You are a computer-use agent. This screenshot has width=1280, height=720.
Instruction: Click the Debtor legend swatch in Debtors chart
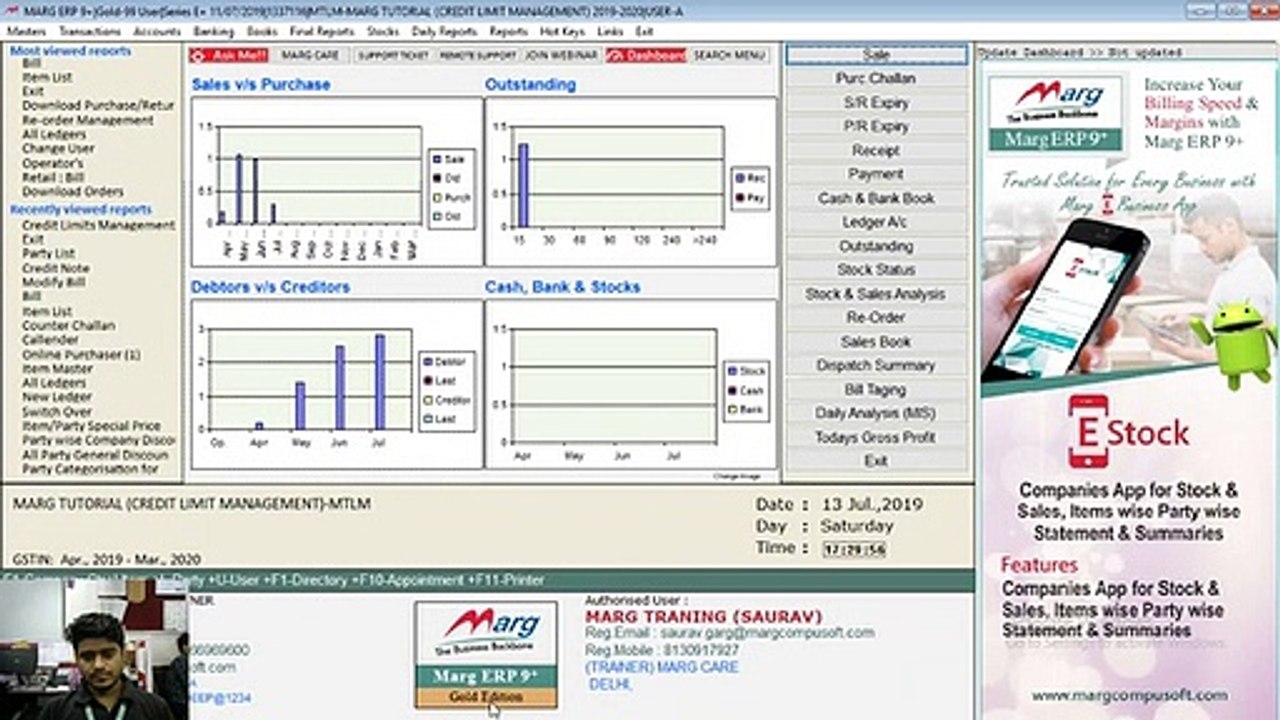427,362
